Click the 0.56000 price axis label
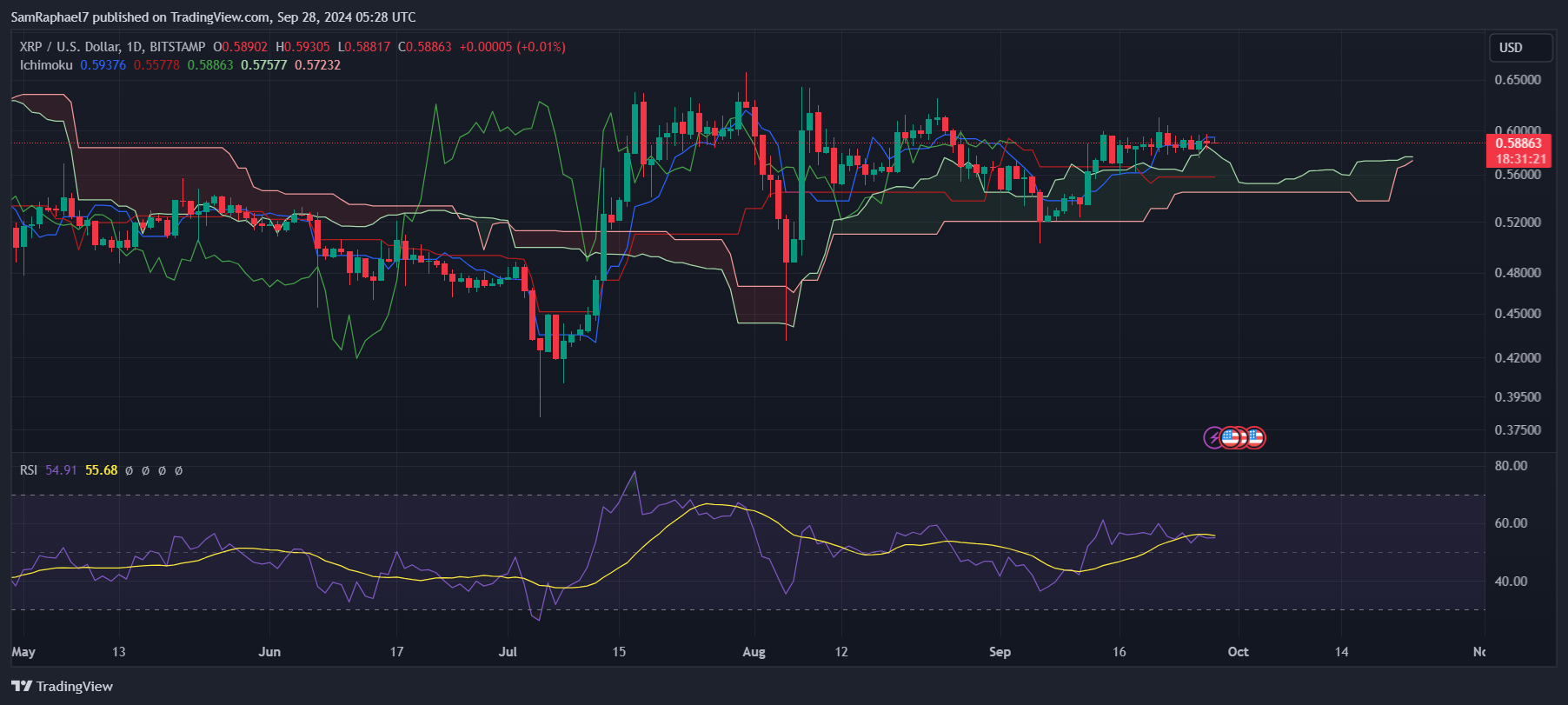Image resolution: width=1568 pixels, height=705 pixels. (1518, 174)
